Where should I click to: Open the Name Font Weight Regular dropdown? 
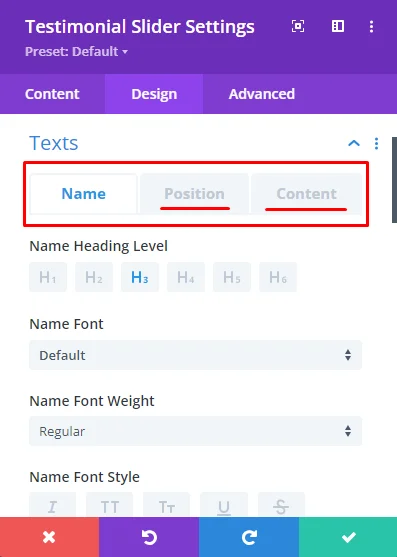coord(196,431)
